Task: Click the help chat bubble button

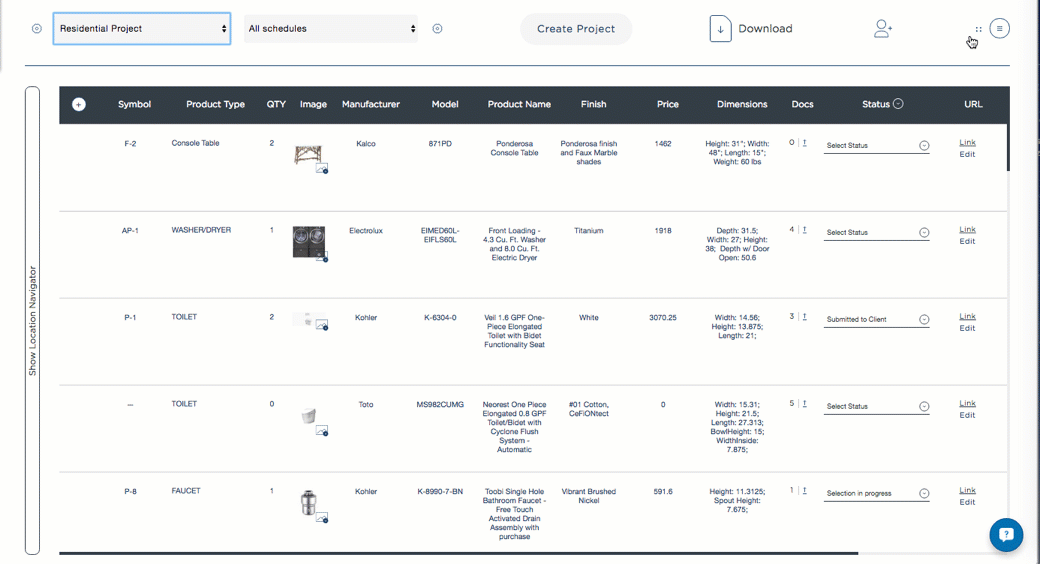Action: (x=1006, y=535)
